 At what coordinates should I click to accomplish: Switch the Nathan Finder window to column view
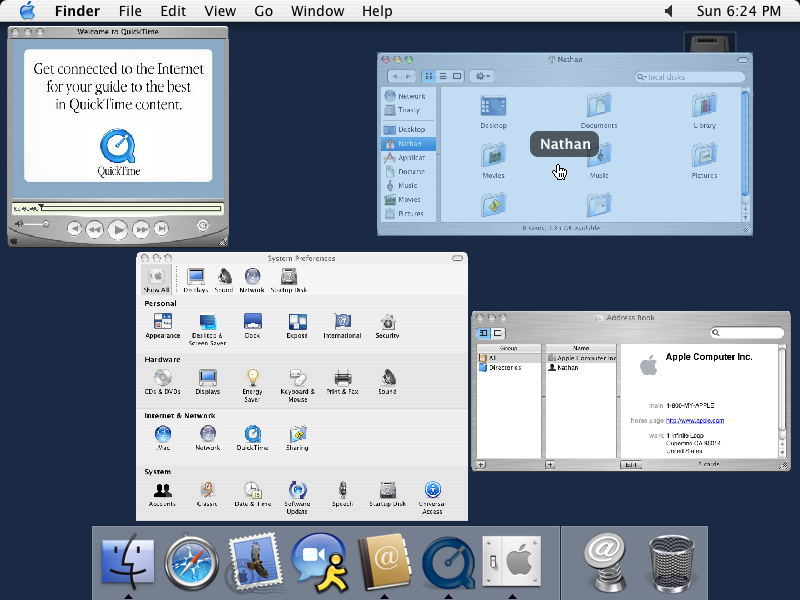click(457, 76)
